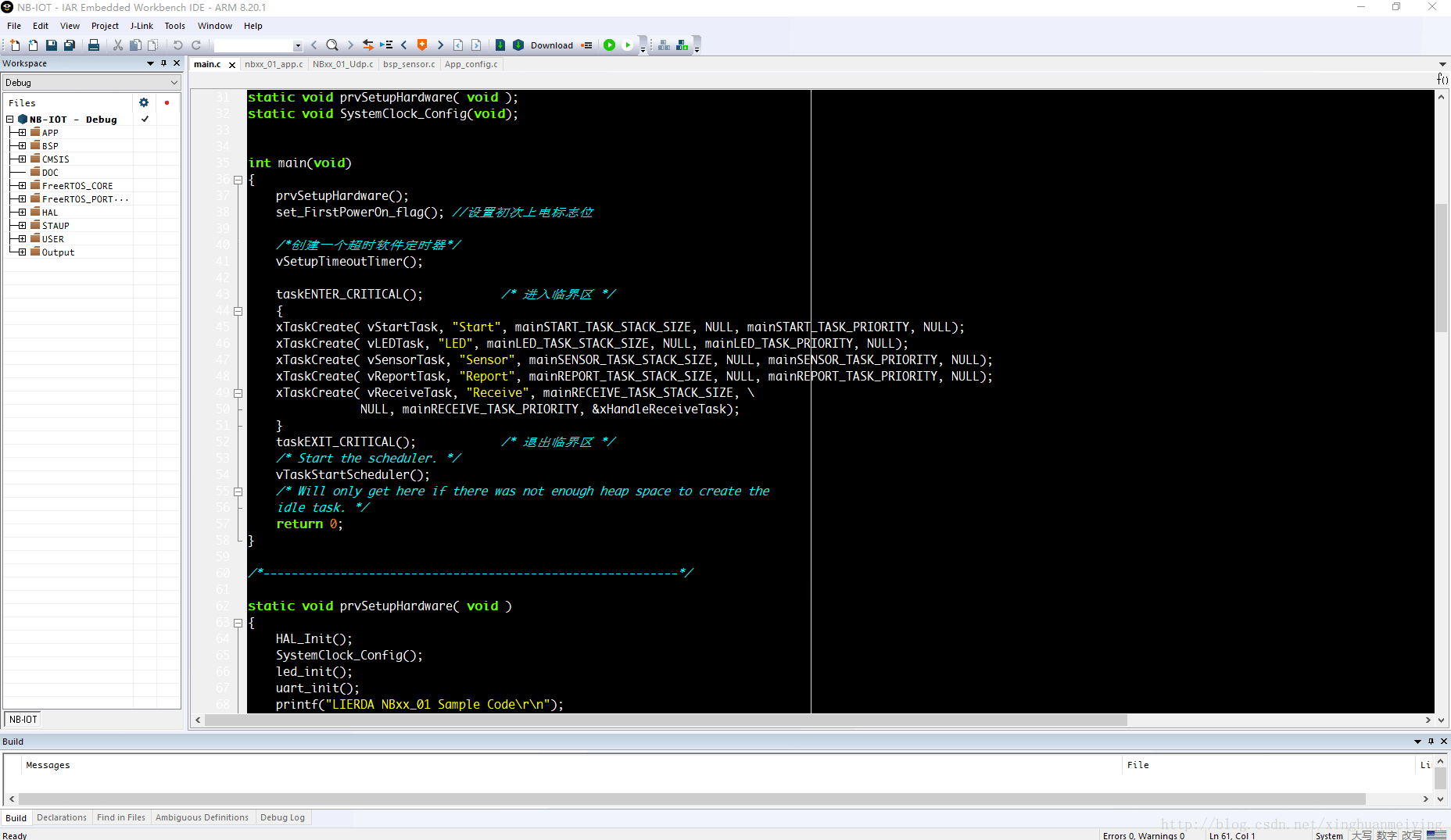Click the Open file toolbar icon
The width and height of the screenshot is (1451, 840).
[33, 45]
